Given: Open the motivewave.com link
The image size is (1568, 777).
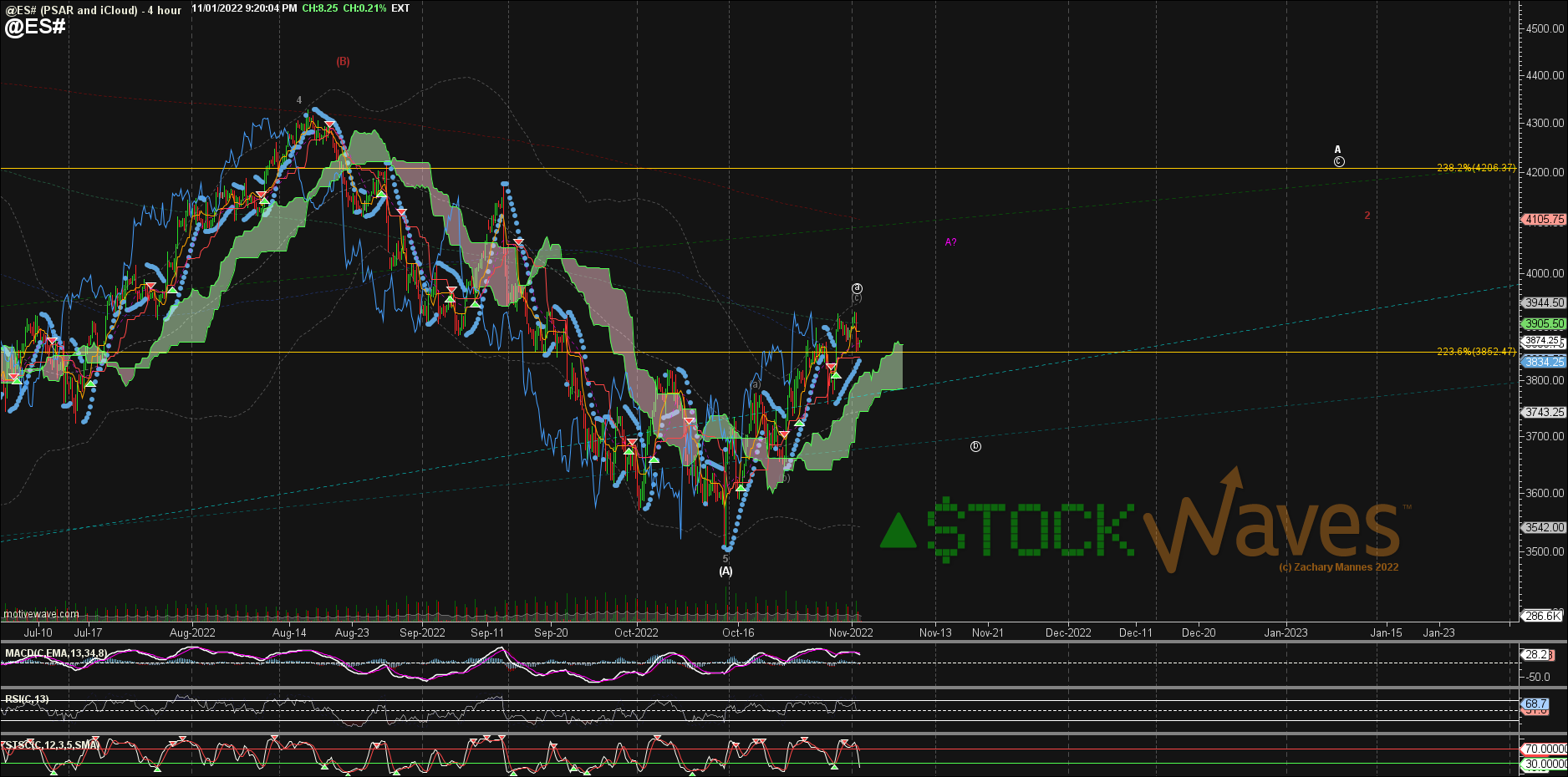Looking at the screenshot, I should click(41, 614).
